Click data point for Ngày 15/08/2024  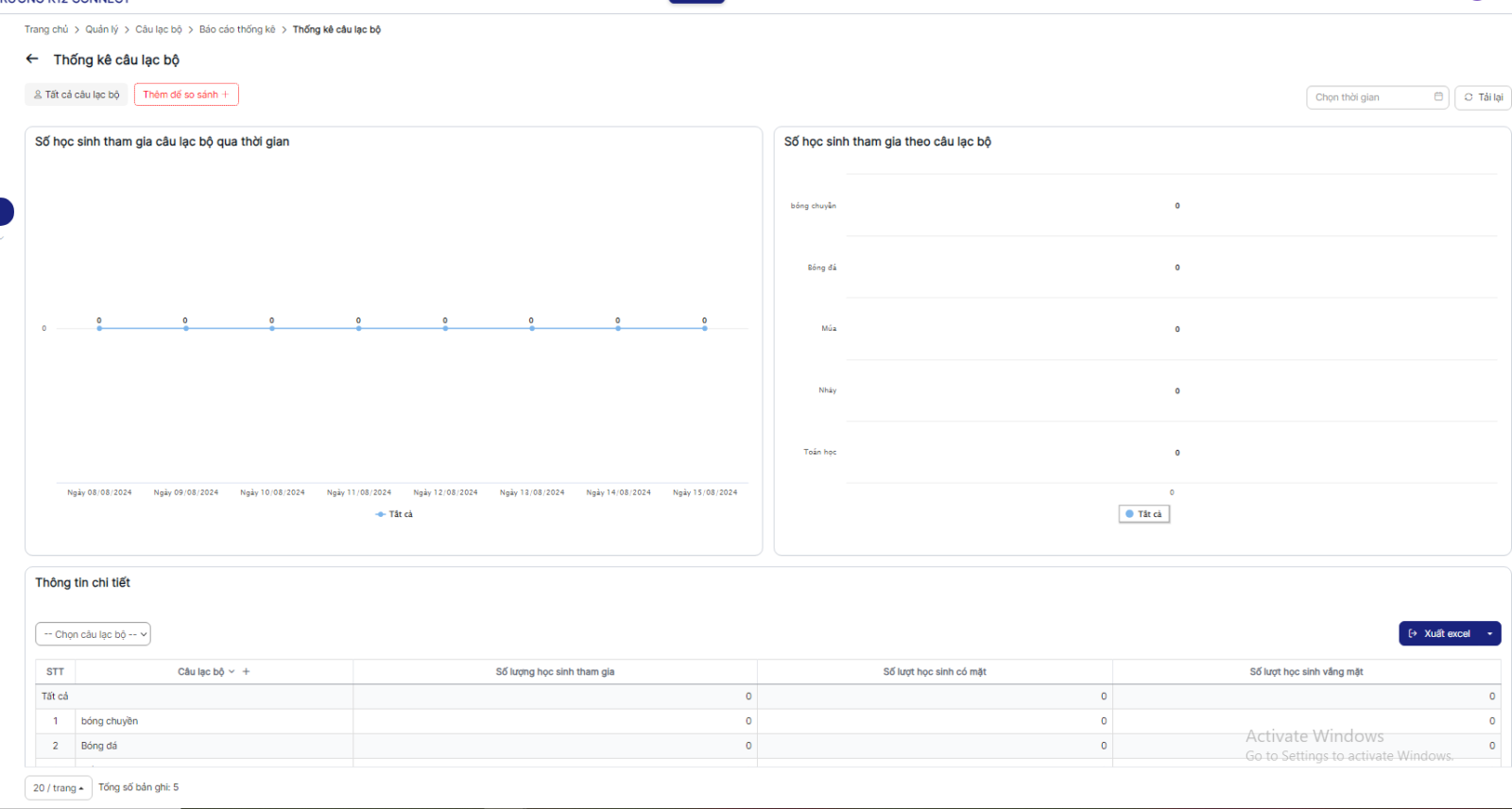(705, 328)
